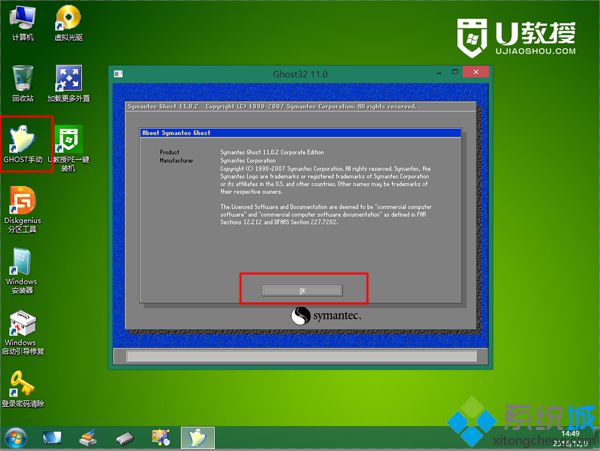Open the monitor icon in taskbar
The height and width of the screenshot is (451, 600).
[x=52, y=438]
